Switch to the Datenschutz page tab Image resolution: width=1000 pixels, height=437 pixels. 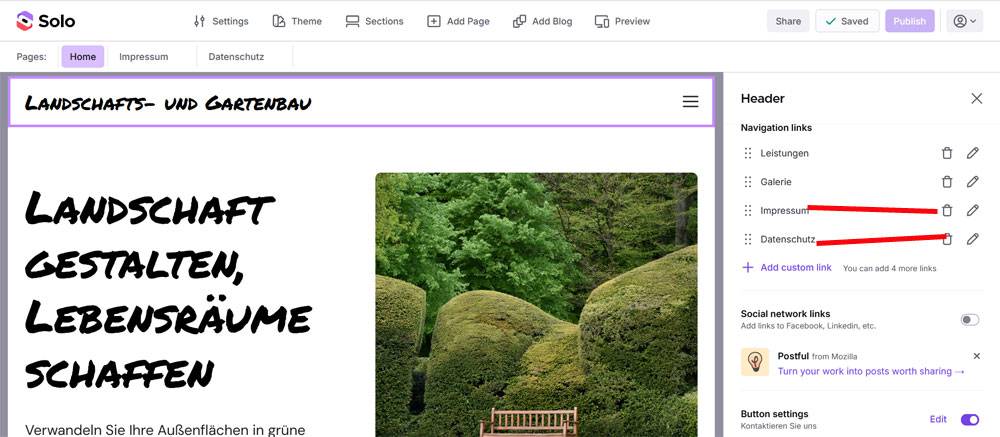pos(236,57)
